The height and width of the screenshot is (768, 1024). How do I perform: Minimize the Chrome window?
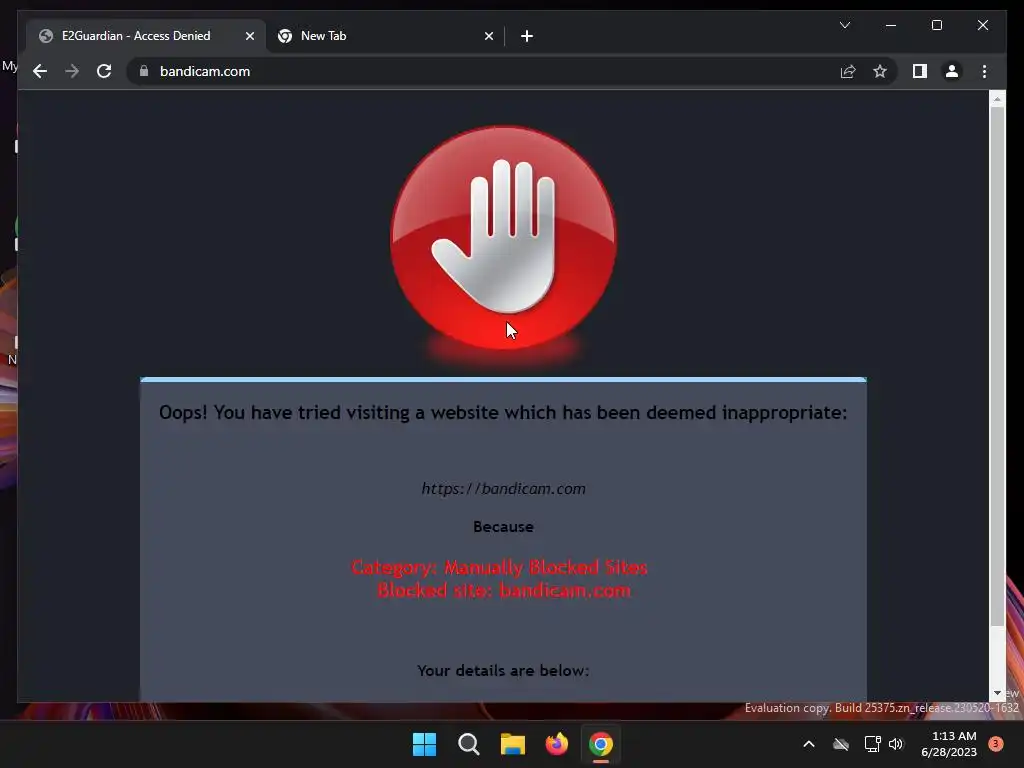click(891, 25)
